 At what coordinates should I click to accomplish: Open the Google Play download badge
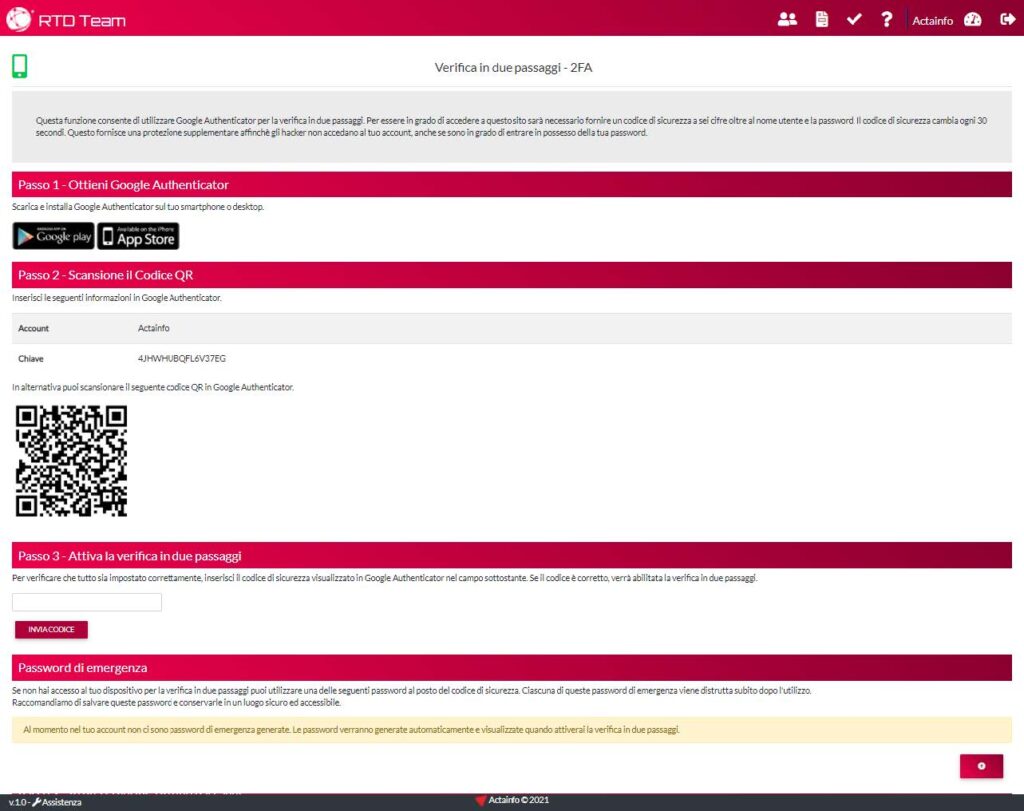point(53,236)
